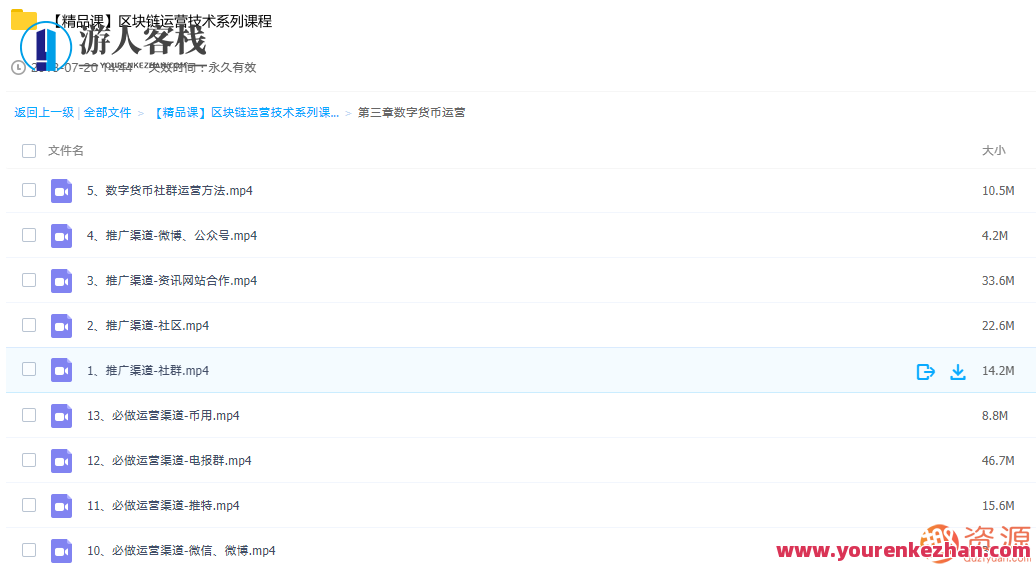Check the box for 4、推广渠道-微博、公众号.mp4
This screenshot has height=567, width=1036.
[29, 235]
